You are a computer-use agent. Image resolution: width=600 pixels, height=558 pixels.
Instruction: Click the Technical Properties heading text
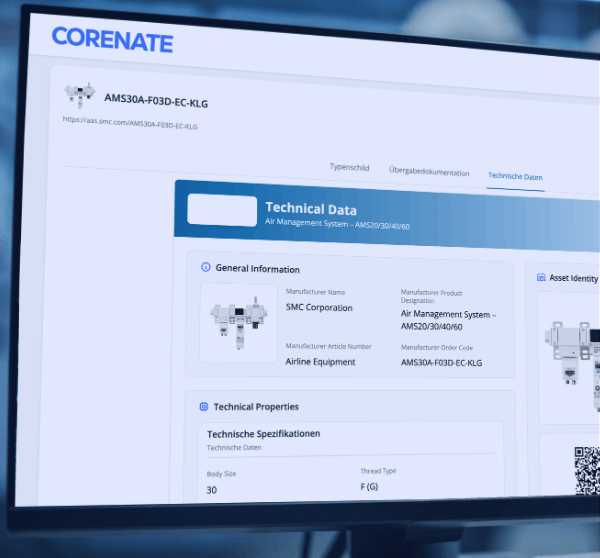point(256,406)
